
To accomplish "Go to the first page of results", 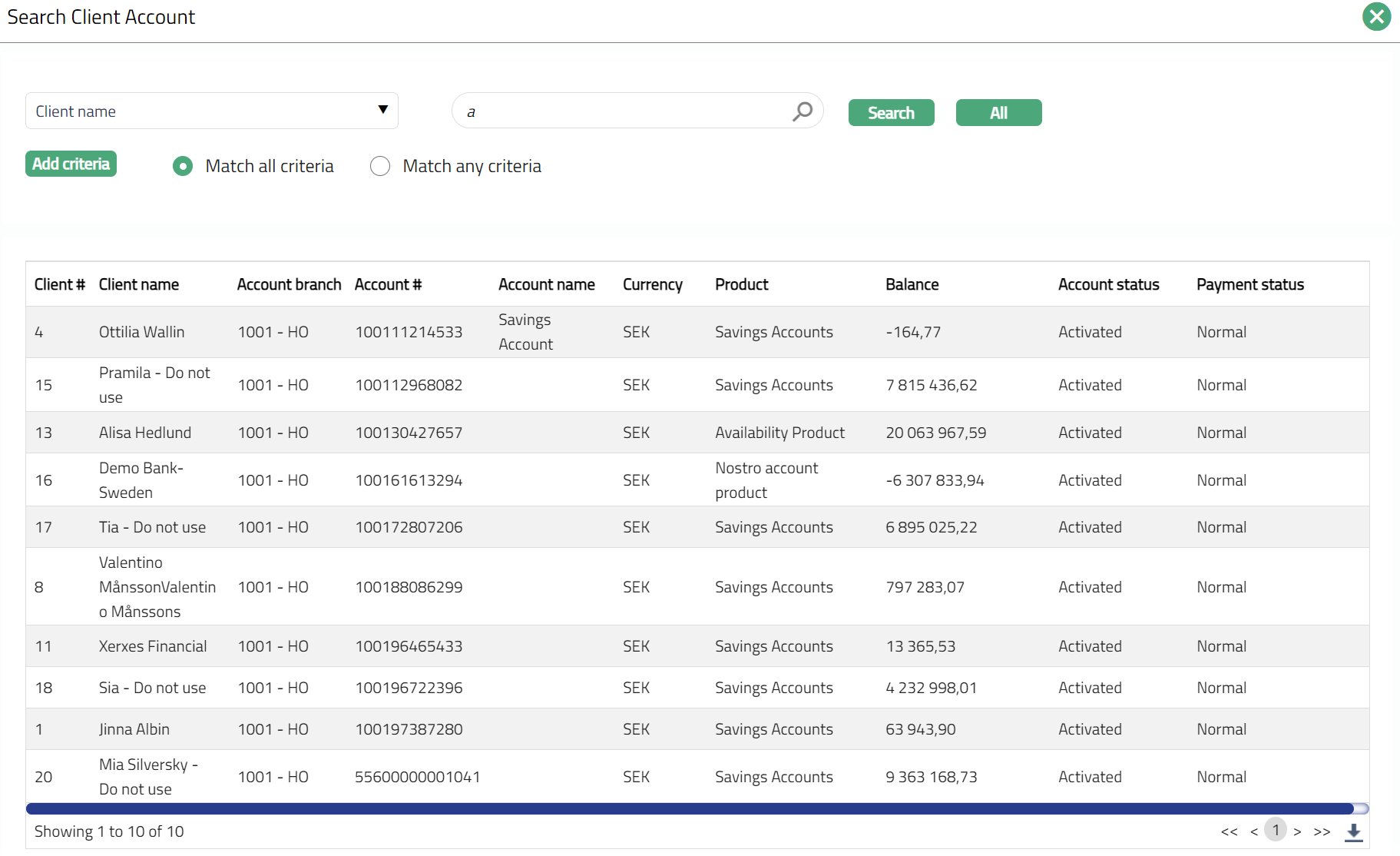I will tap(1229, 831).
